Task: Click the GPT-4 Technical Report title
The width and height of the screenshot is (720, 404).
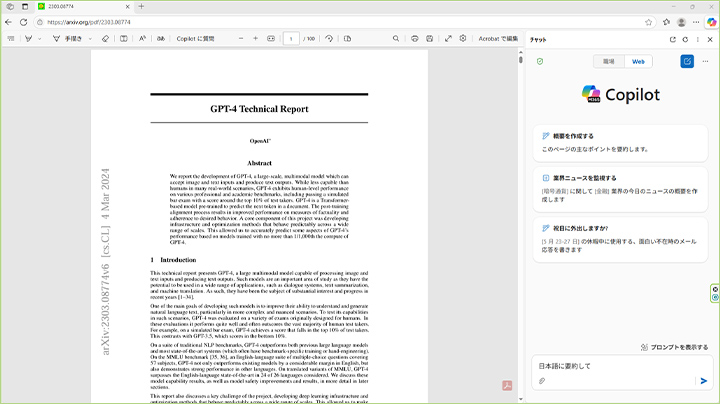Action: tap(259, 109)
